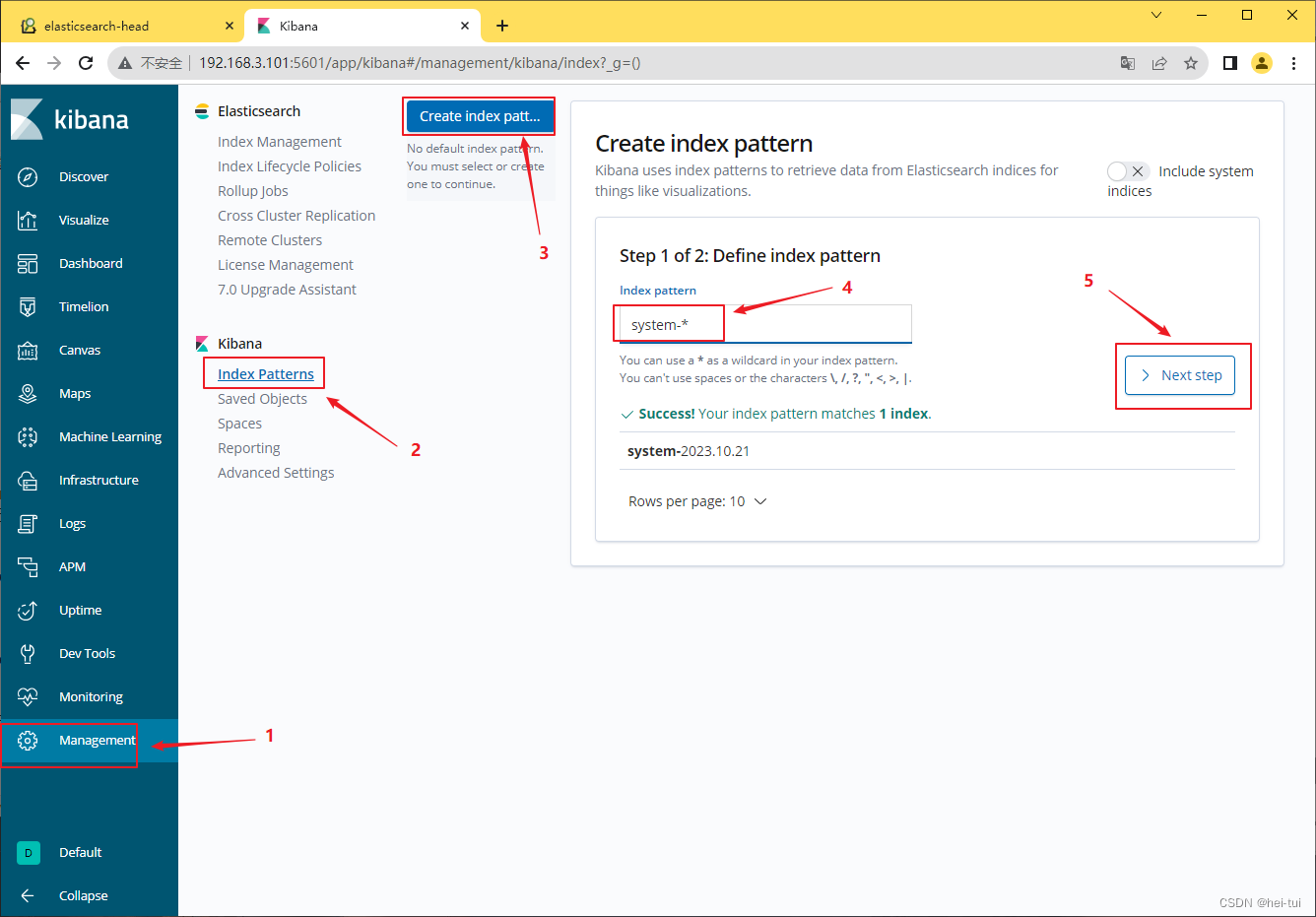The height and width of the screenshot is (917, 1316).
Task: Go back with browser back arrow
Action: tap(23, 63)
